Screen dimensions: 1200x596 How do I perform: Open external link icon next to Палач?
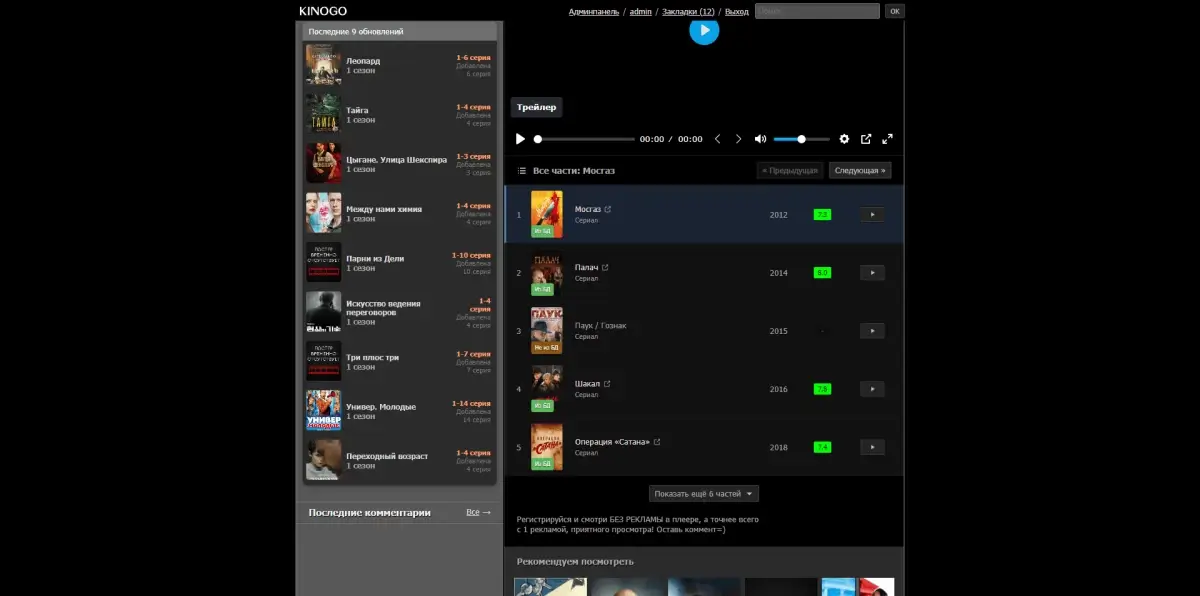tap(604, 267)
